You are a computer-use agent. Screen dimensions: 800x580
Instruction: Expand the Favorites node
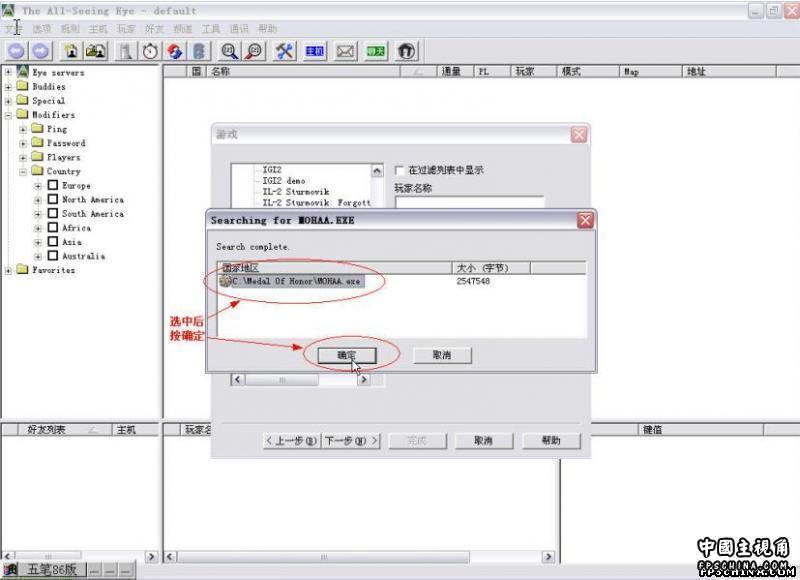pyautogui.click(x=8, y=270)
